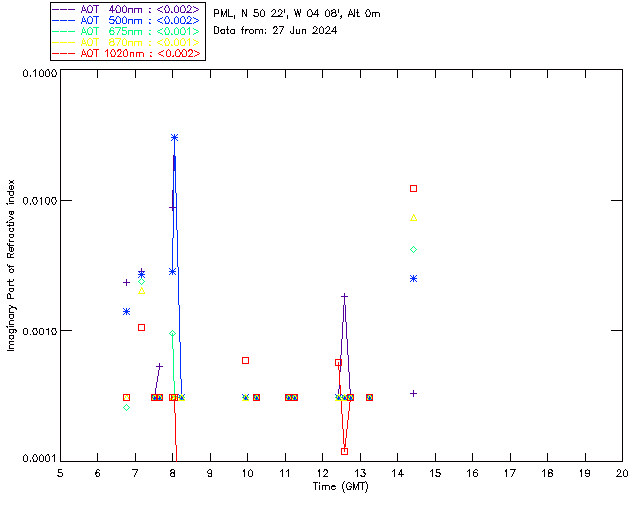
Task: Select the PML station location header text
Action: [x=297, y=14]
